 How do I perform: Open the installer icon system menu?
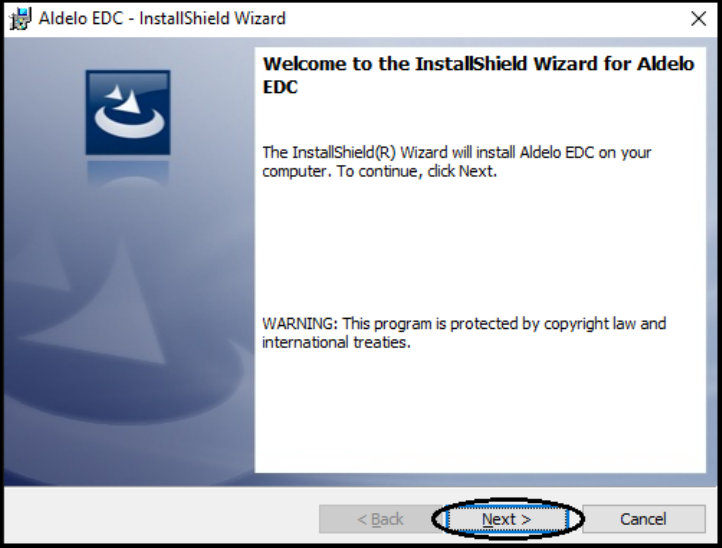(20, 19)
